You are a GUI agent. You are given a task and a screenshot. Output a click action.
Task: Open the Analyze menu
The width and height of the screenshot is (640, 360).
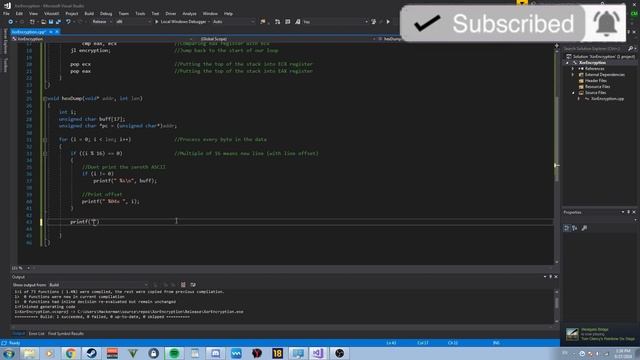(189, 13)
